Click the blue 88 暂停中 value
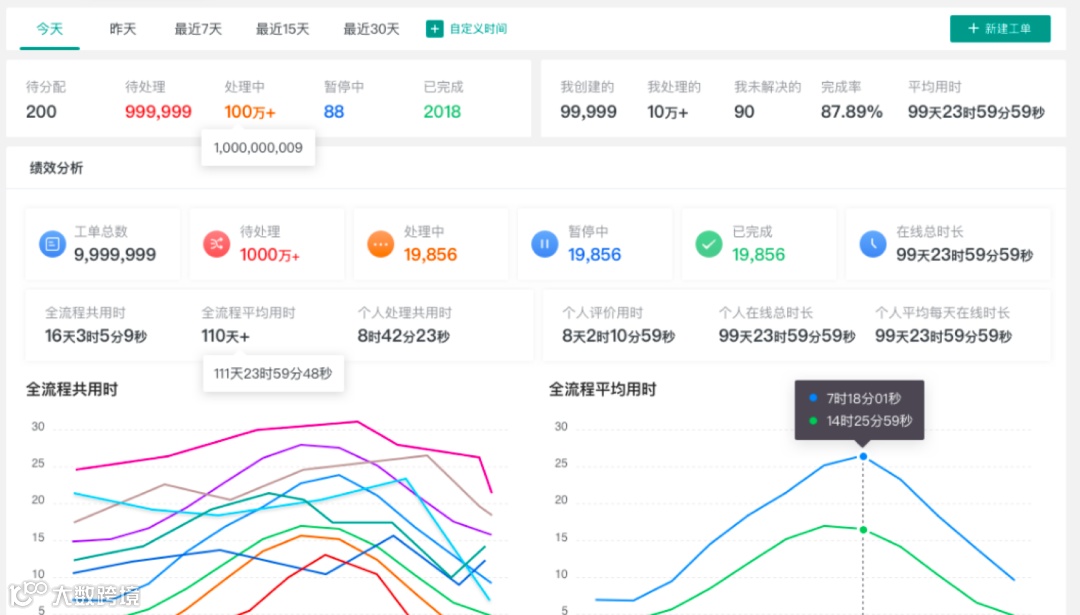 [334, 112]
